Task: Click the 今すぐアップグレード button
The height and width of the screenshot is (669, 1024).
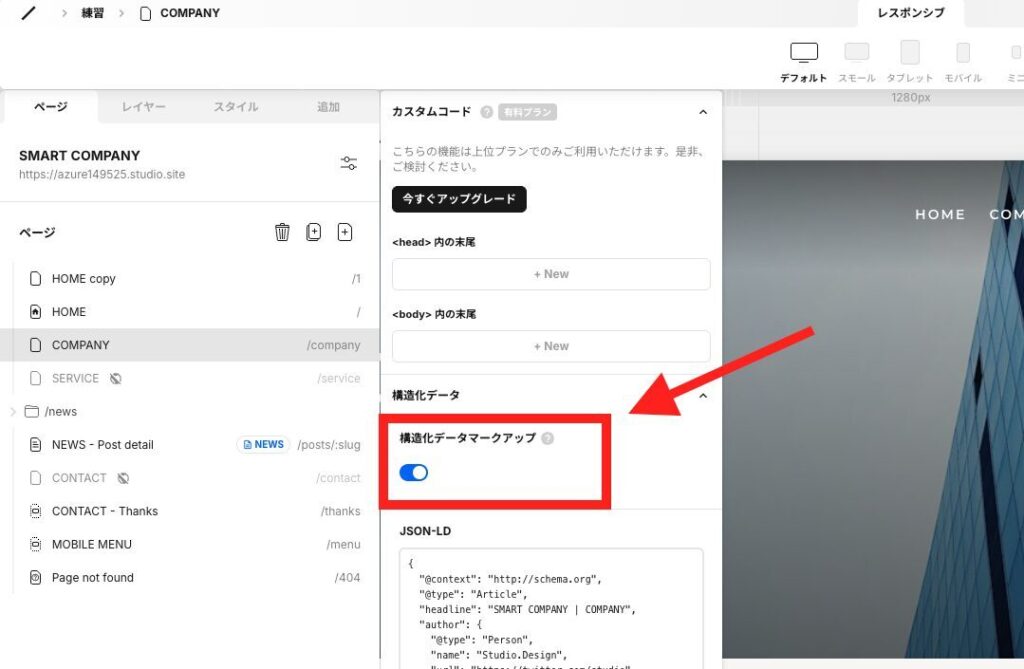Action: [459, 199]
